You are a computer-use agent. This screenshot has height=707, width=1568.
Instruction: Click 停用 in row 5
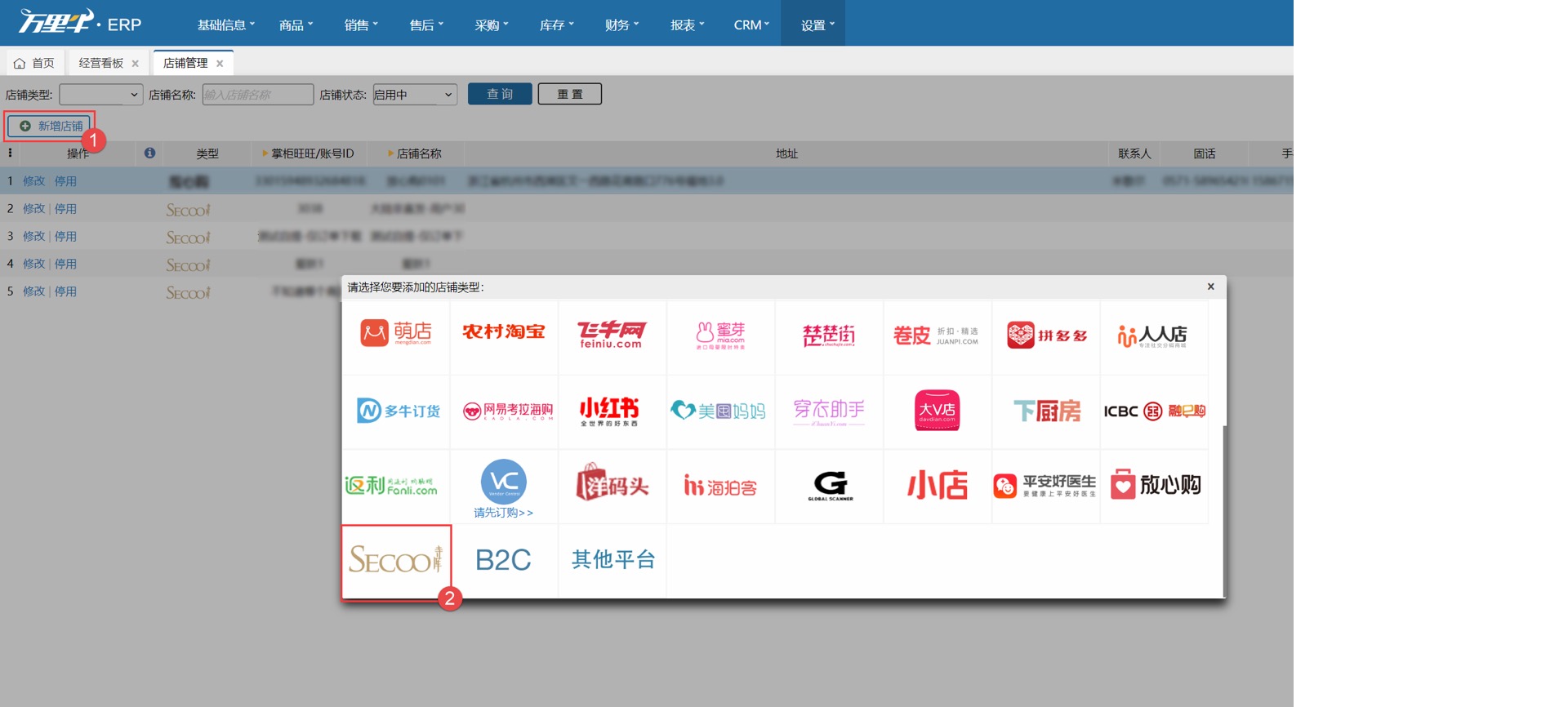tap(65, 291)
